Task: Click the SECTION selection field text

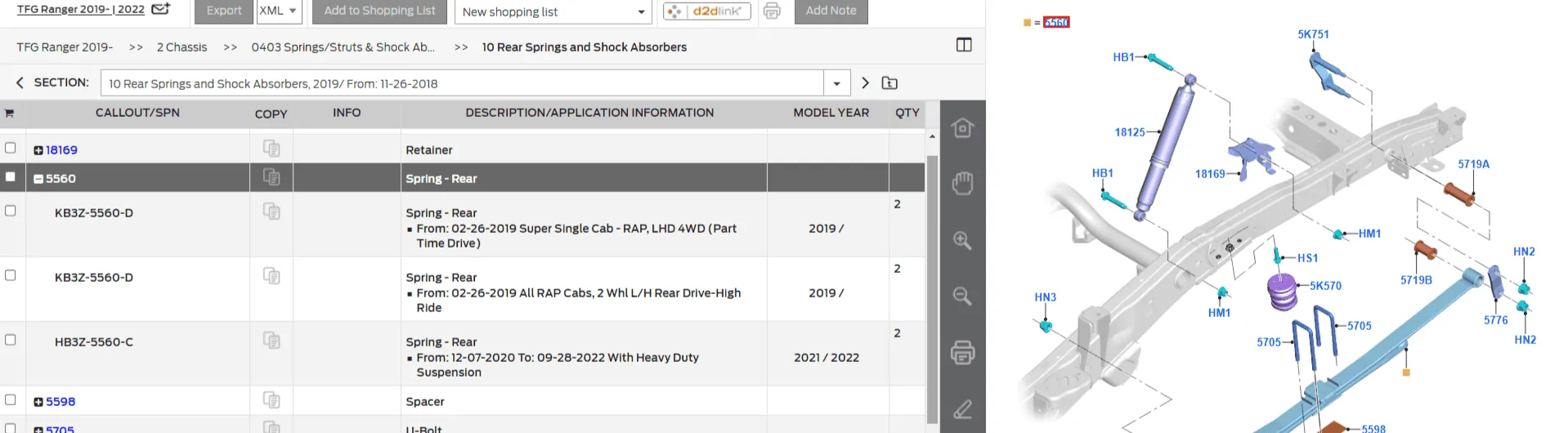Action: [x=273, y=83]
